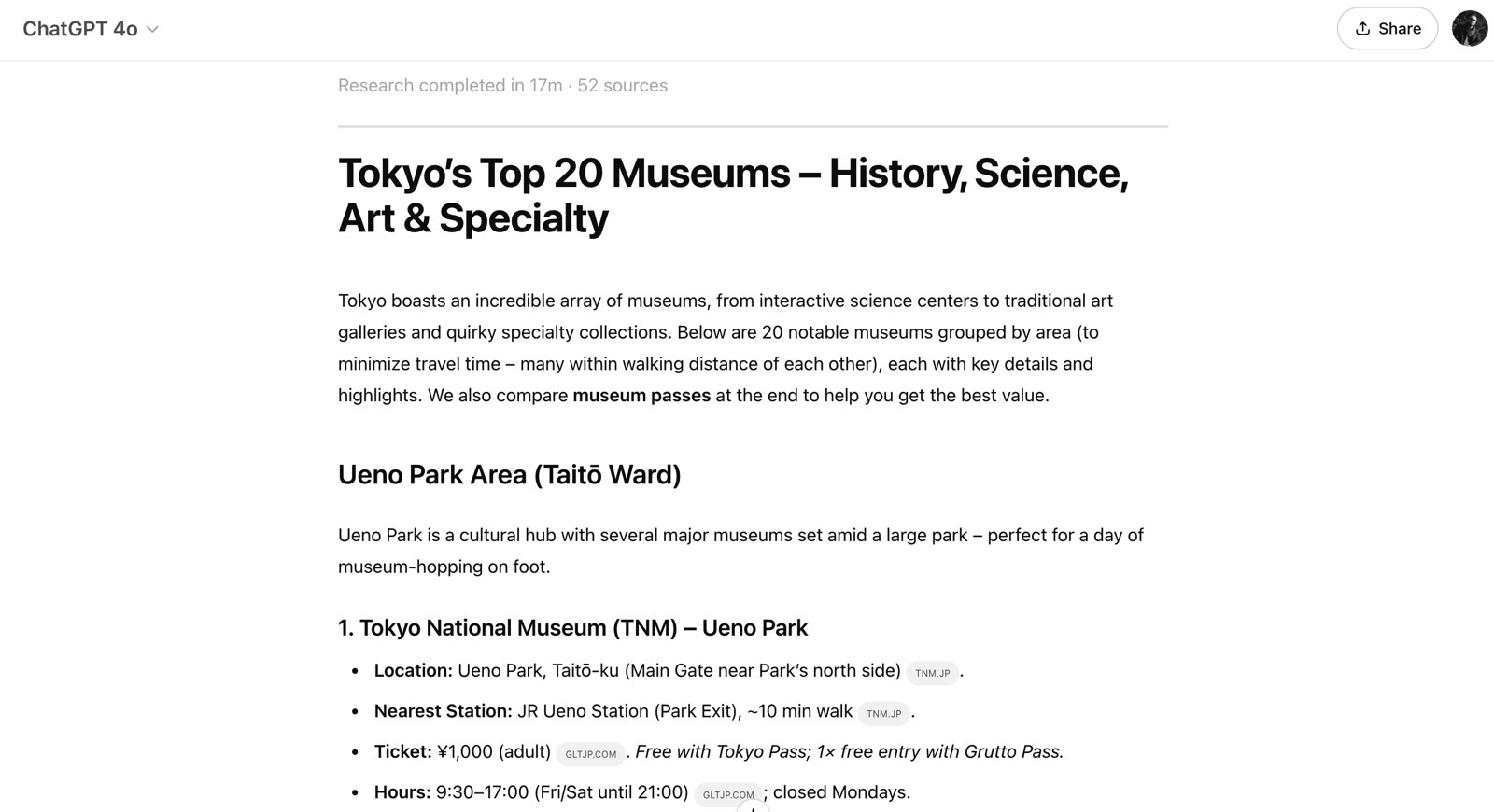Click the museum-hopping on foot sentence
Viewport: 1494px width, 812px height.
coord(444,567)
